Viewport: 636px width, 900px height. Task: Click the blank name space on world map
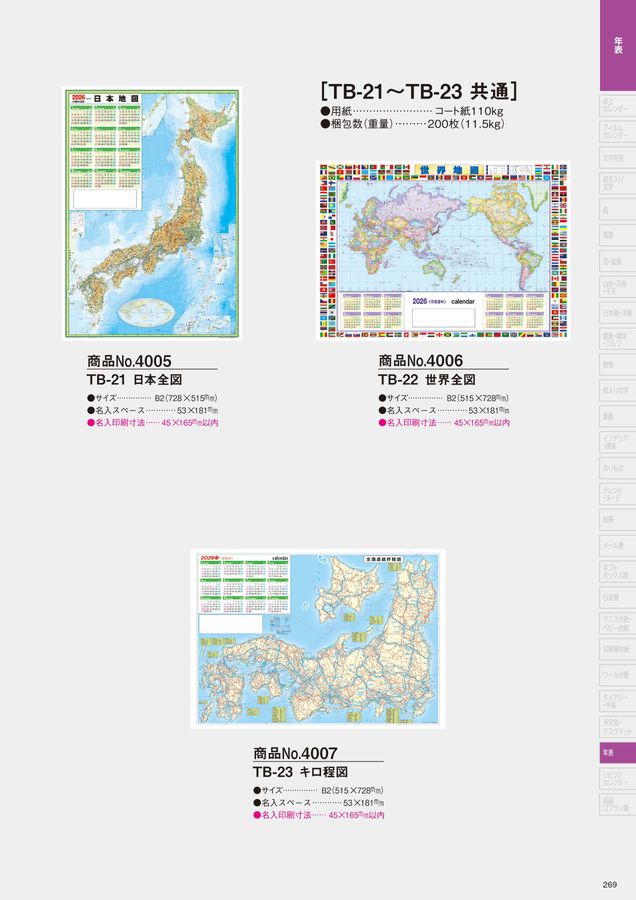443,318
